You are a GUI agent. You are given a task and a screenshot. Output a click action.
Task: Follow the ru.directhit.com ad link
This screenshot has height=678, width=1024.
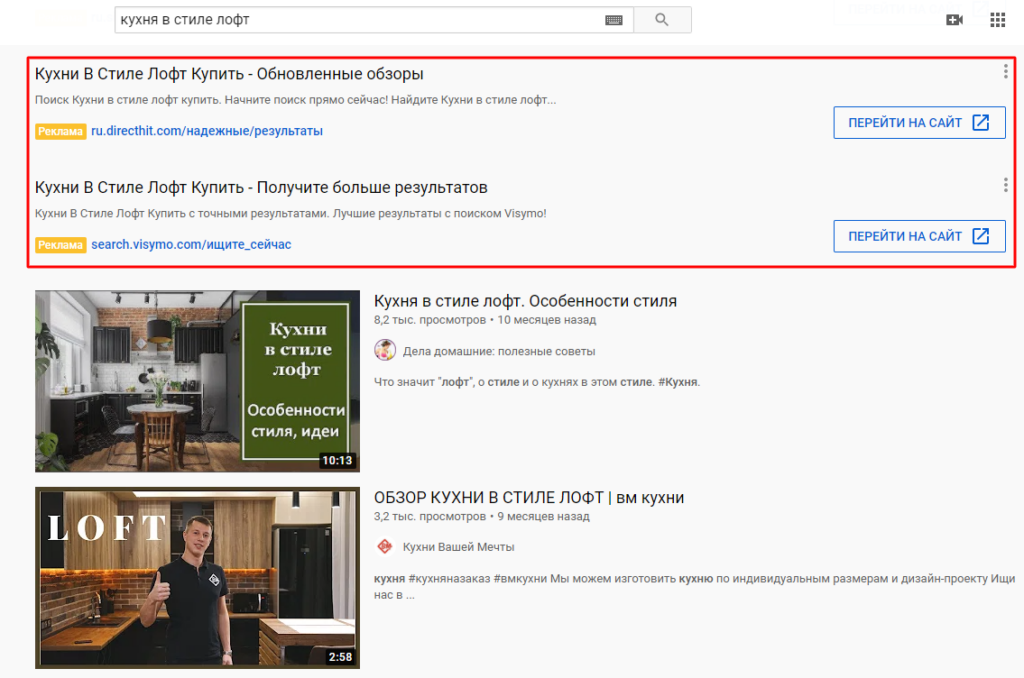point(207,131)
